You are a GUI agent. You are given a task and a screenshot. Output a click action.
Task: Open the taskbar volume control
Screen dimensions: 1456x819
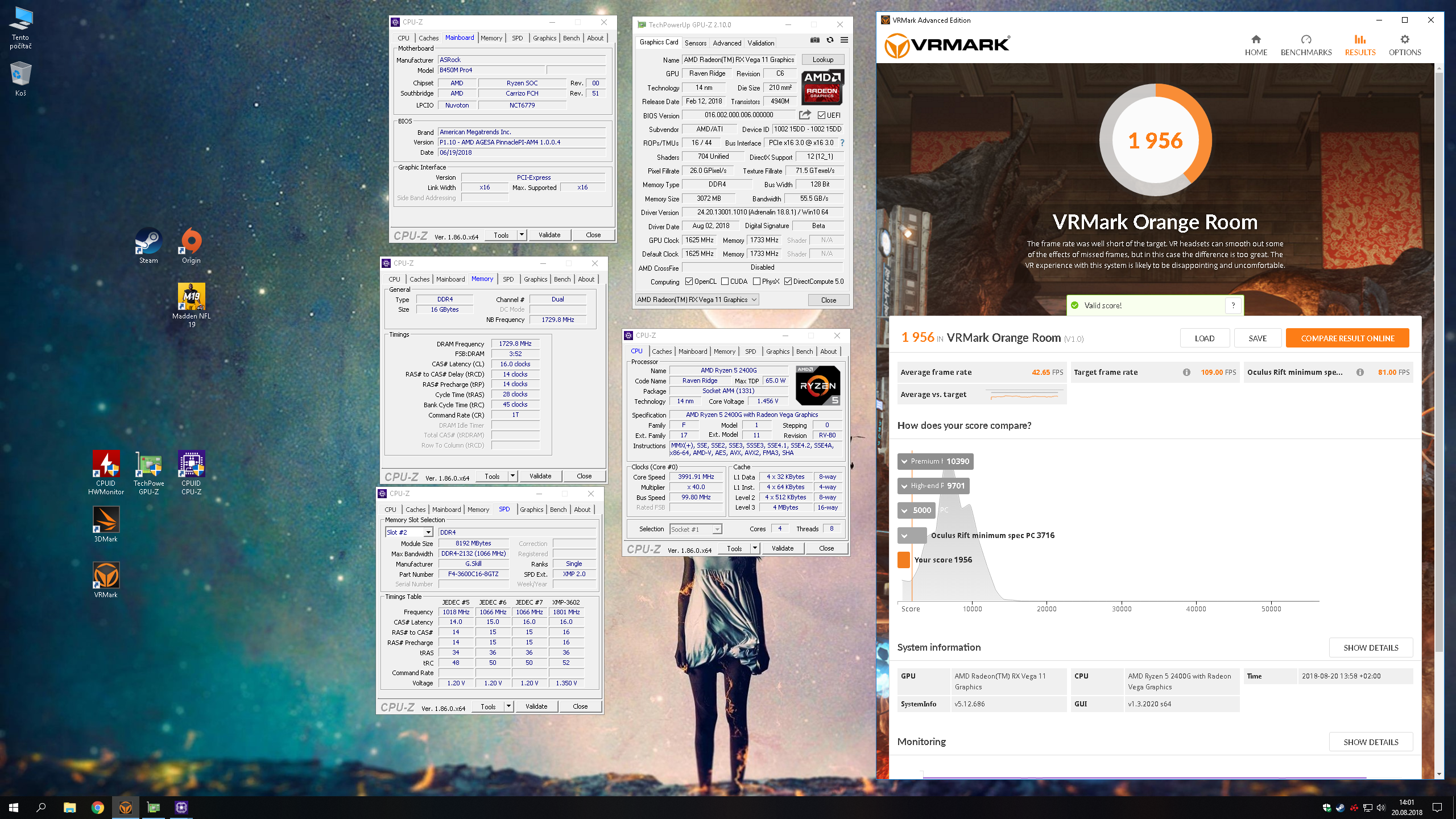pos(1380,808)
